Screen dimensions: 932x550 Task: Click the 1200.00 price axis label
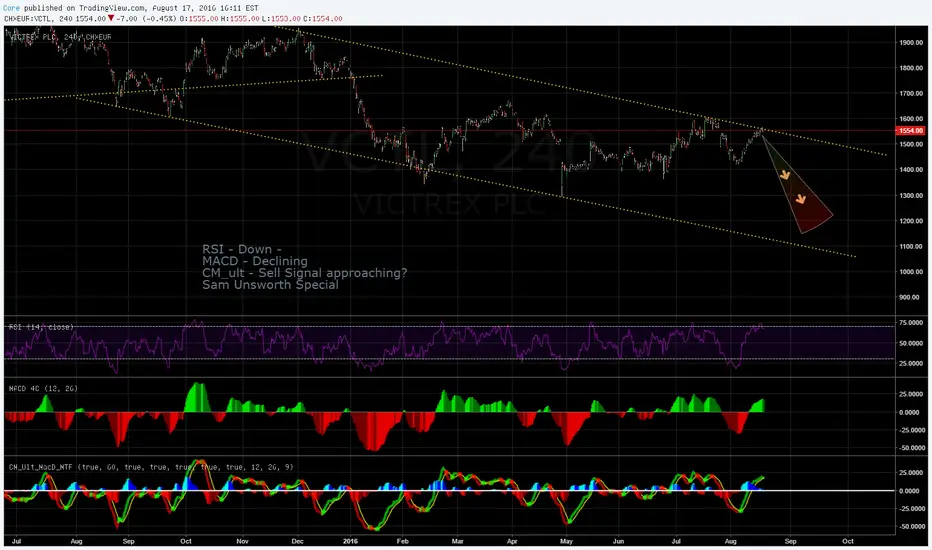pos(911,221)
